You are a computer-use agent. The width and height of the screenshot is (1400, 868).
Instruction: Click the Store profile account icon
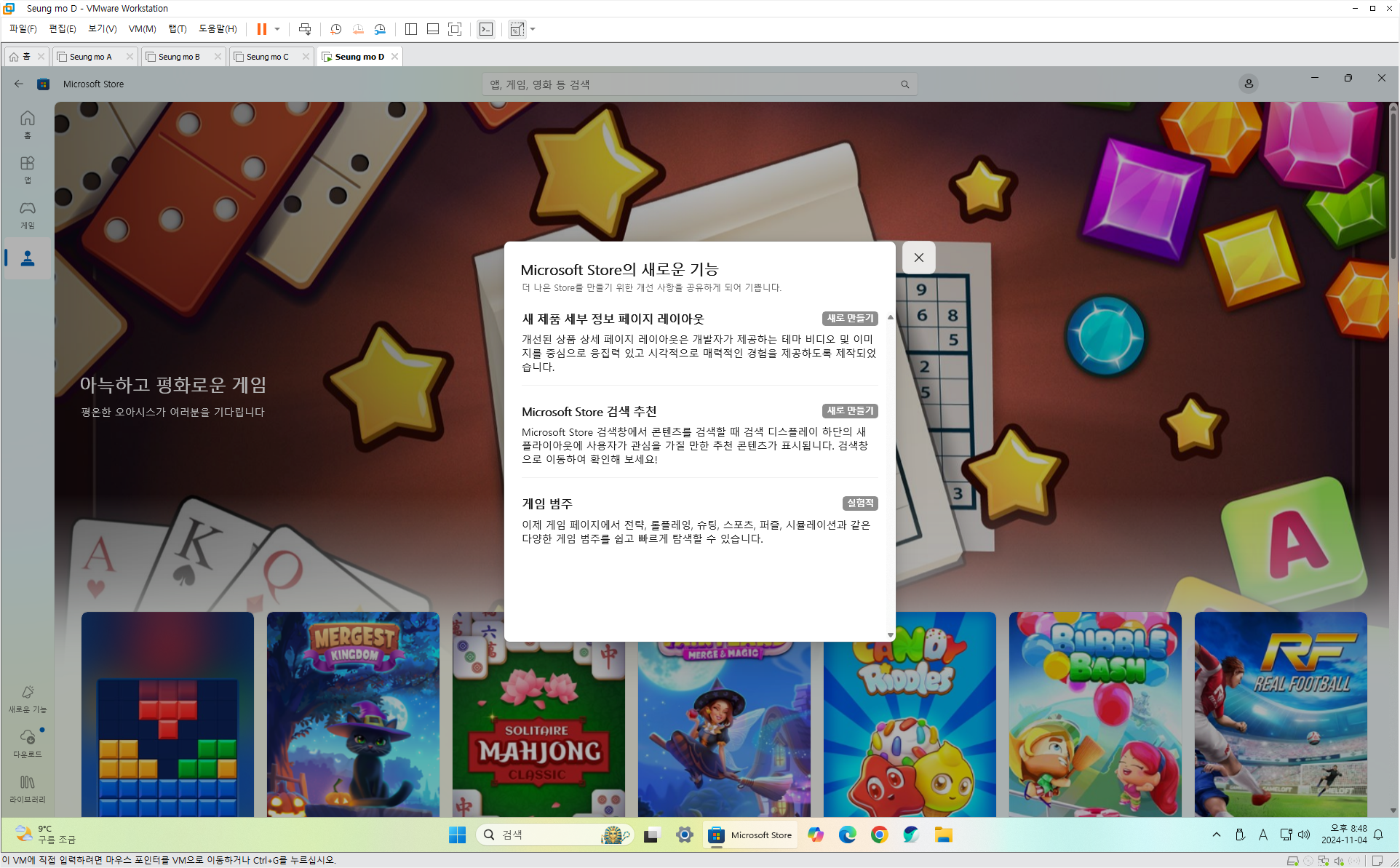click(1248, 84)
